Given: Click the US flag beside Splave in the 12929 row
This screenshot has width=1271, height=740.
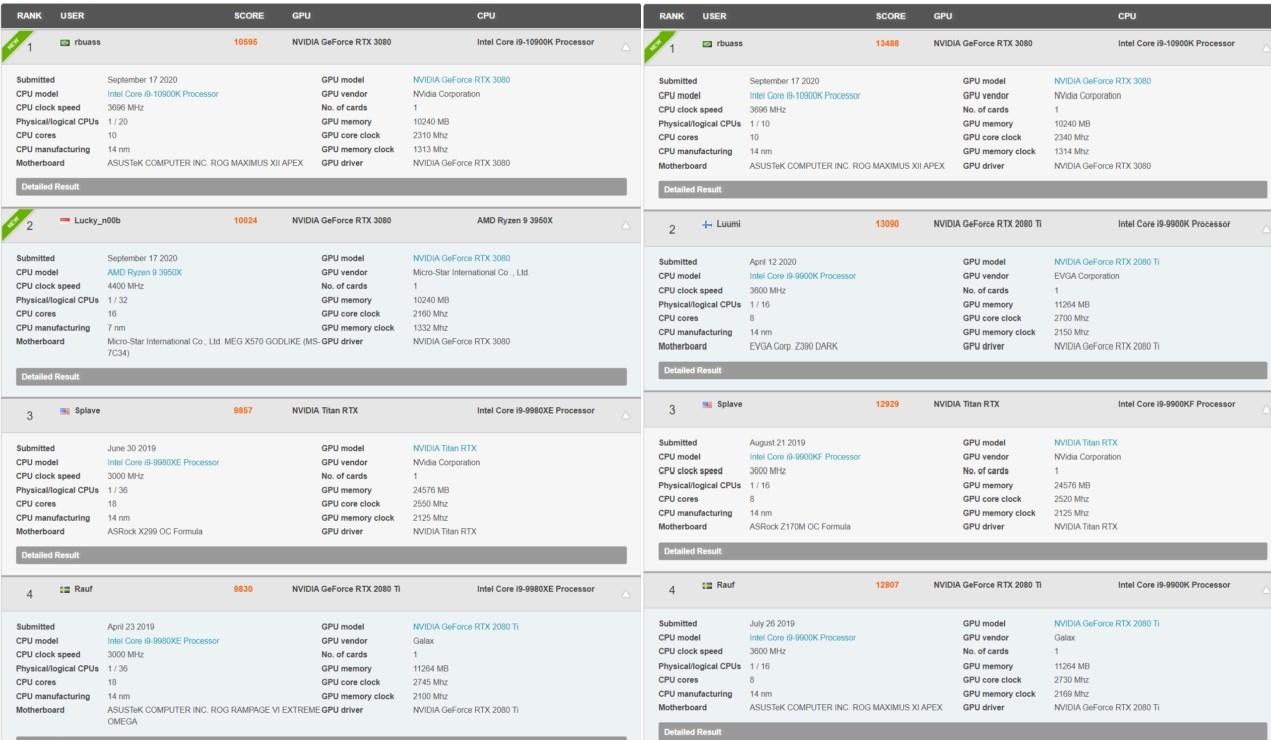Looking at the screenshot, I should [707, 405].
